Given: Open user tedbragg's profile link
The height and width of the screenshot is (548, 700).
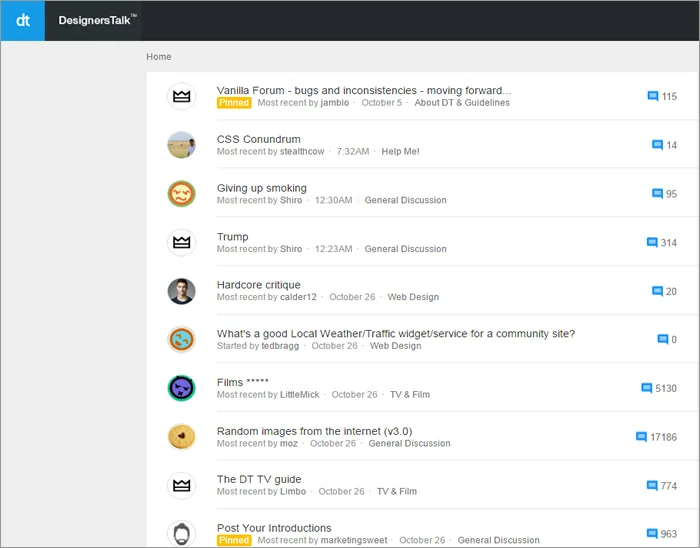Looking at the screenshot, I should (280, 345).
